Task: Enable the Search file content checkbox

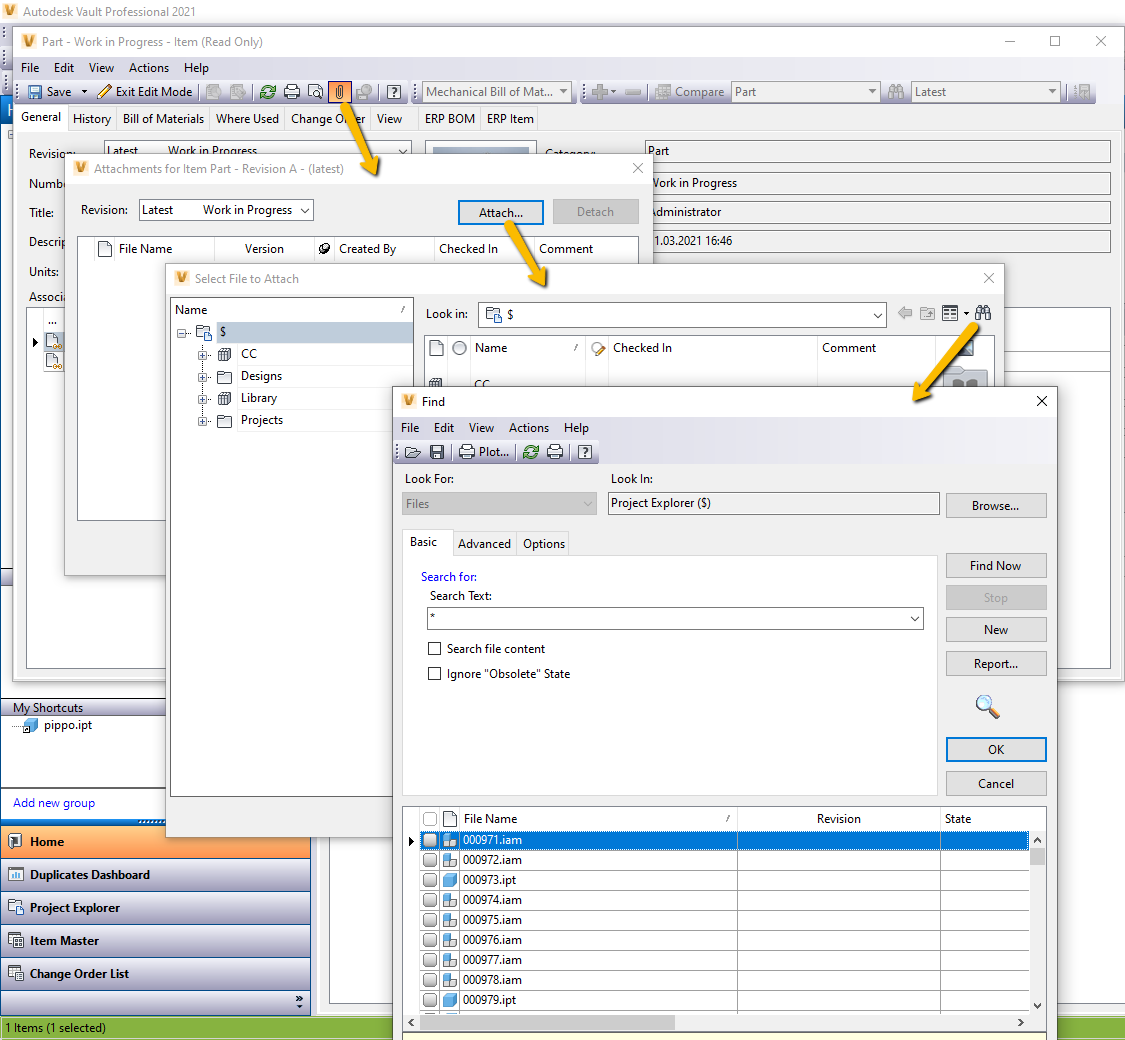Action: 435,649
